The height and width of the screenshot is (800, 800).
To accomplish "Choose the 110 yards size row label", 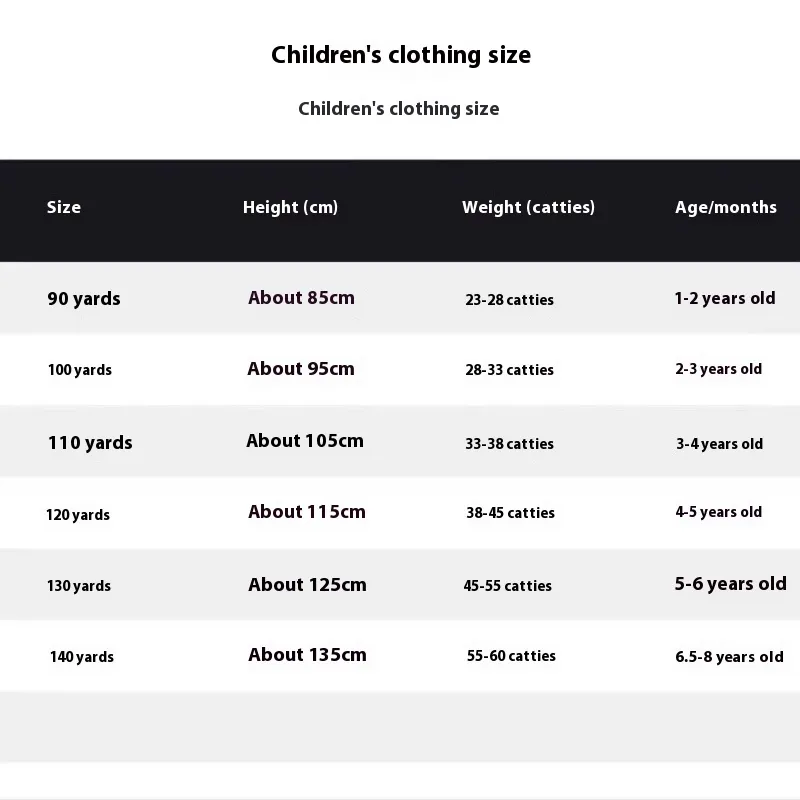I will [x=90, y=443].
